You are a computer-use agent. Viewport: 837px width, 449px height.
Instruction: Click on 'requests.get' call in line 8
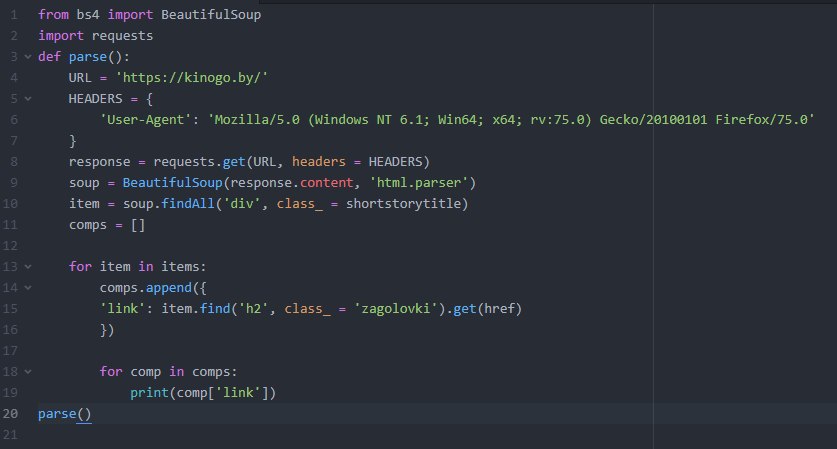pyautogui.click(x=199, y=162)
